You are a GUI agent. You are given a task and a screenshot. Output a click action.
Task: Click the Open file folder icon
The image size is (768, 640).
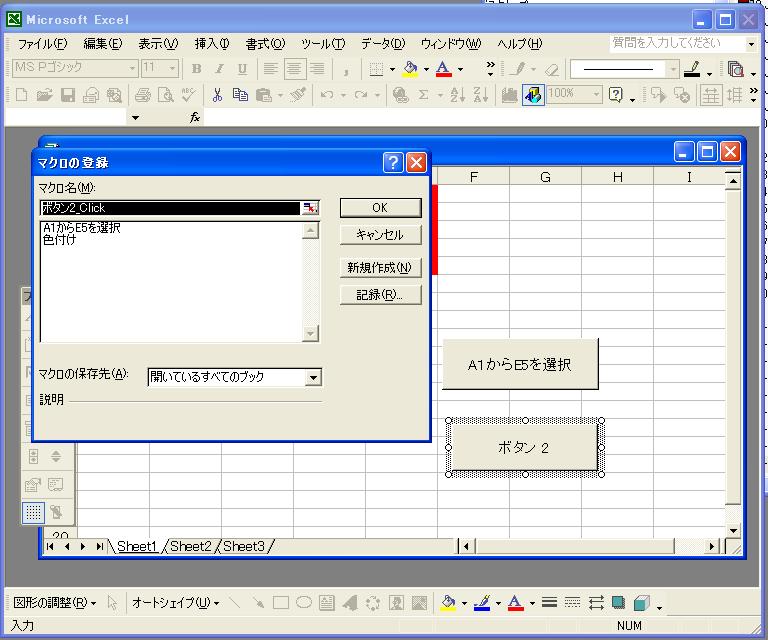point(45,95)
